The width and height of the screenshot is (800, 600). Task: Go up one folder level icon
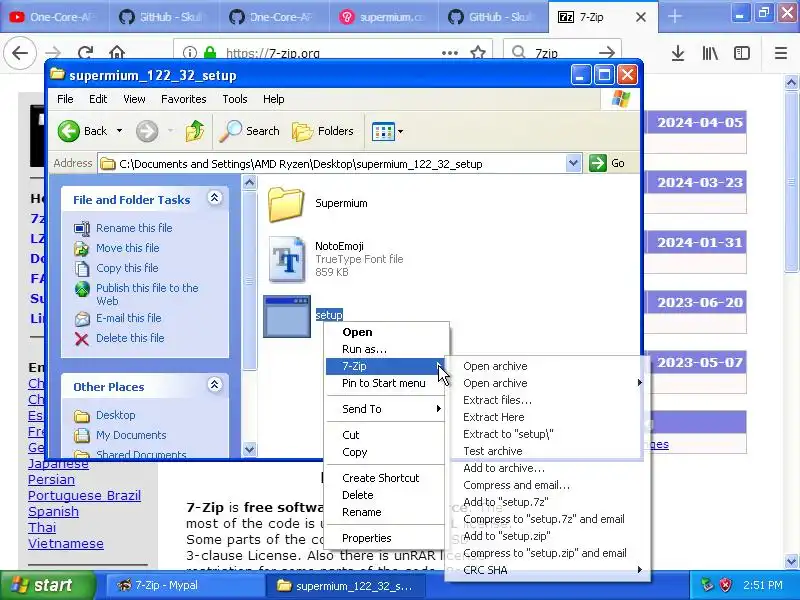coord(194,131)
